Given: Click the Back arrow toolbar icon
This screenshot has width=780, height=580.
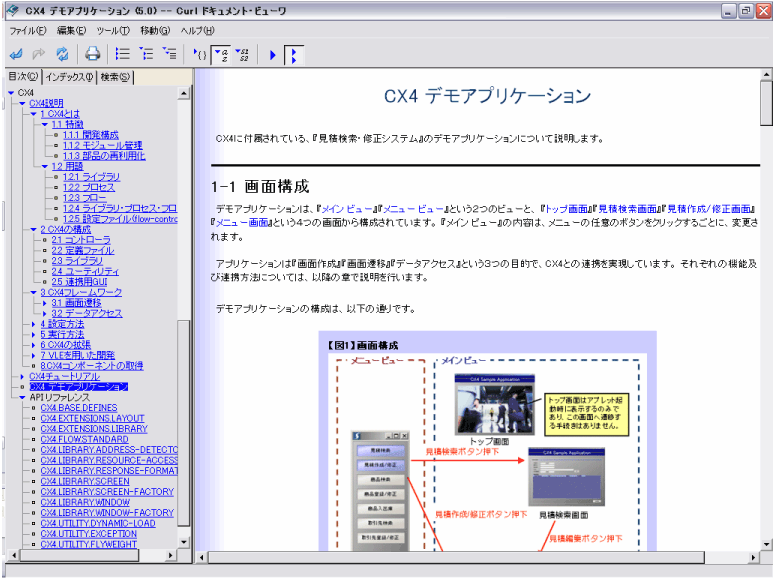Looking at the screenshot, I should point(16,54).
